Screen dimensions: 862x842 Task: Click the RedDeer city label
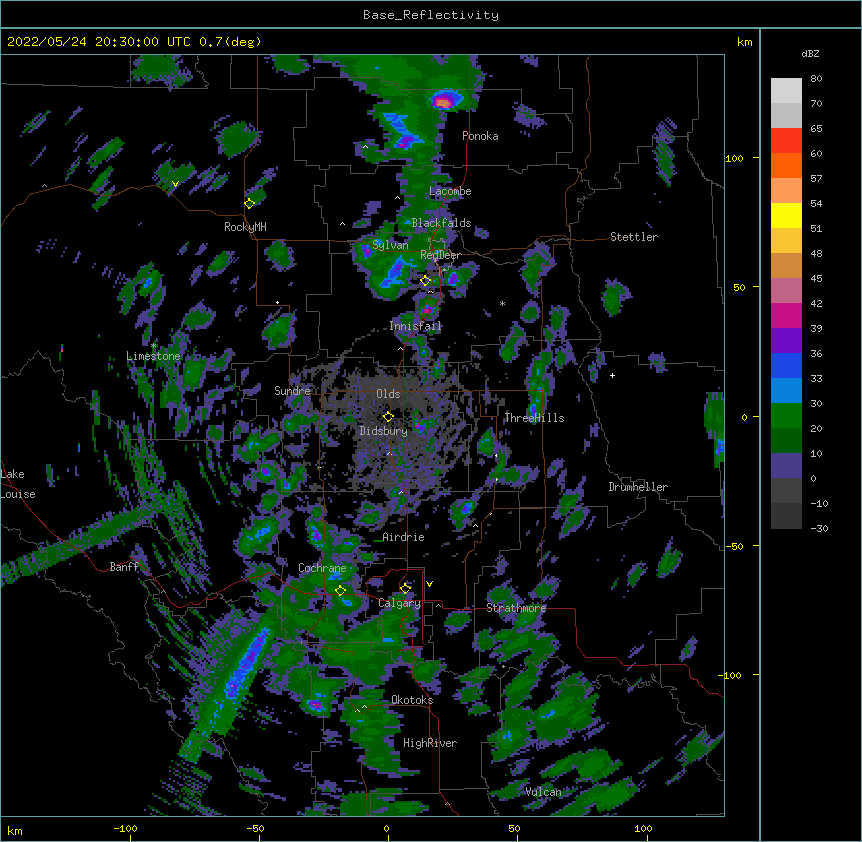(x=440, y=255)
